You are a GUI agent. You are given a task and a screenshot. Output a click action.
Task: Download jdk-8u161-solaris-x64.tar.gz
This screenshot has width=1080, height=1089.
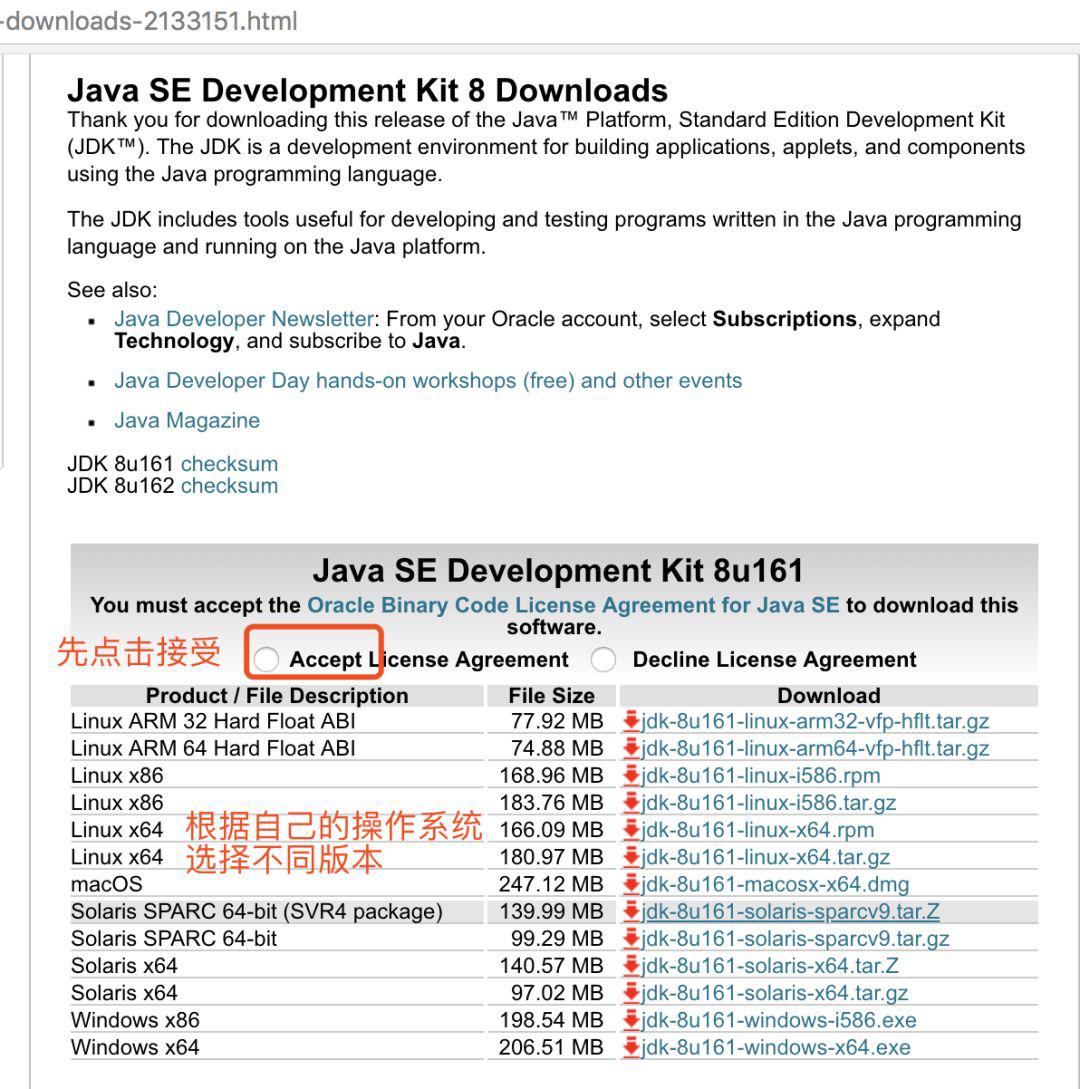point(774,992)
